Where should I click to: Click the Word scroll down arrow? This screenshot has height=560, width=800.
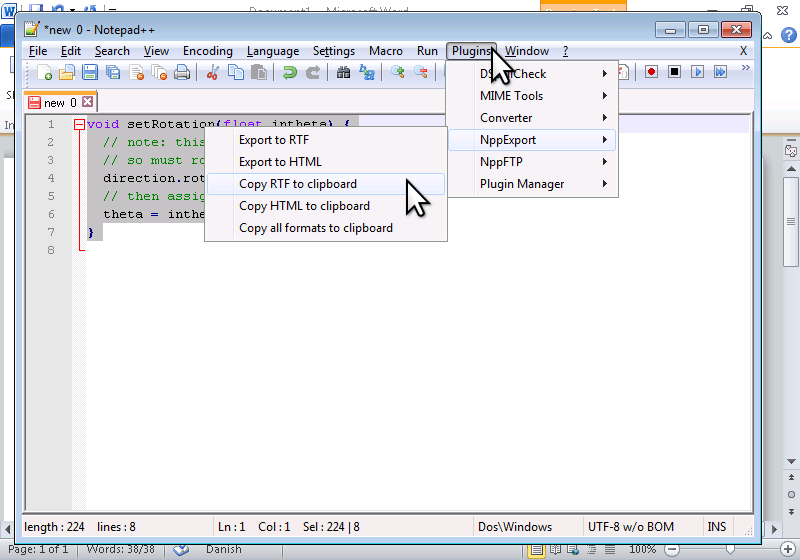pos(791,461)
